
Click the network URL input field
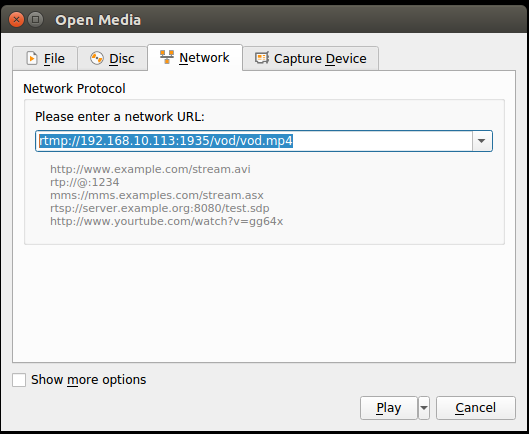click(254, 141)
